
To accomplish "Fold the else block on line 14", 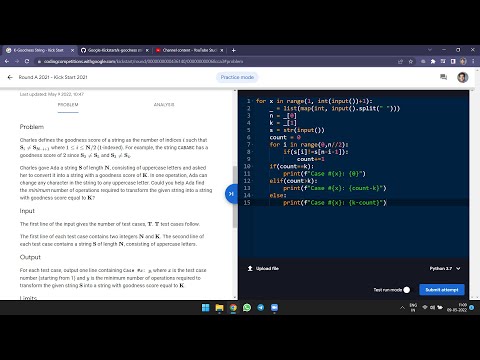I will click(253, 195).
